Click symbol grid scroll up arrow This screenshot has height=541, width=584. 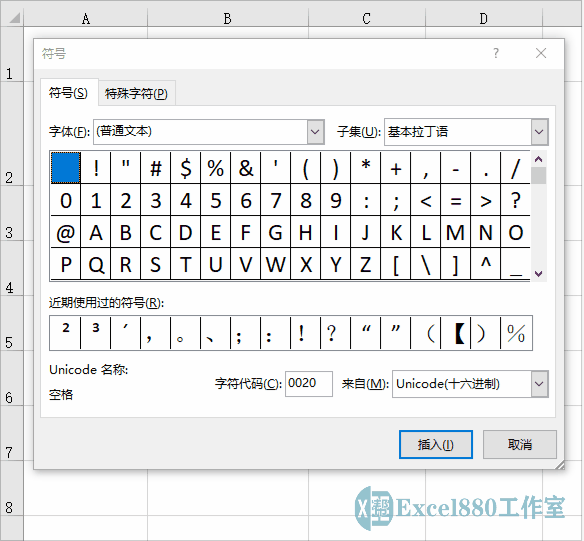pyautogui.click(x=538, y=159)
